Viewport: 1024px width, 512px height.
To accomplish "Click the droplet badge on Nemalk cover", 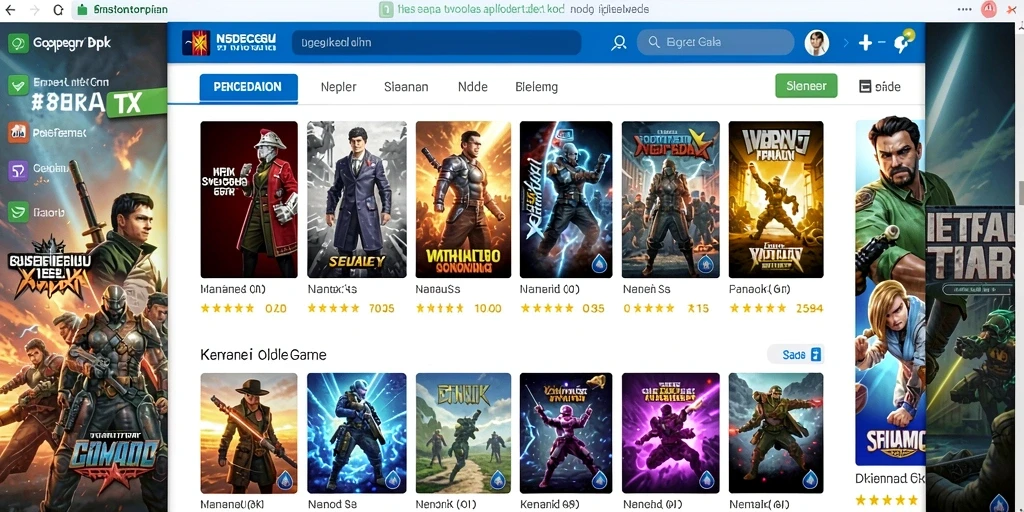I will tap(809, 481).
